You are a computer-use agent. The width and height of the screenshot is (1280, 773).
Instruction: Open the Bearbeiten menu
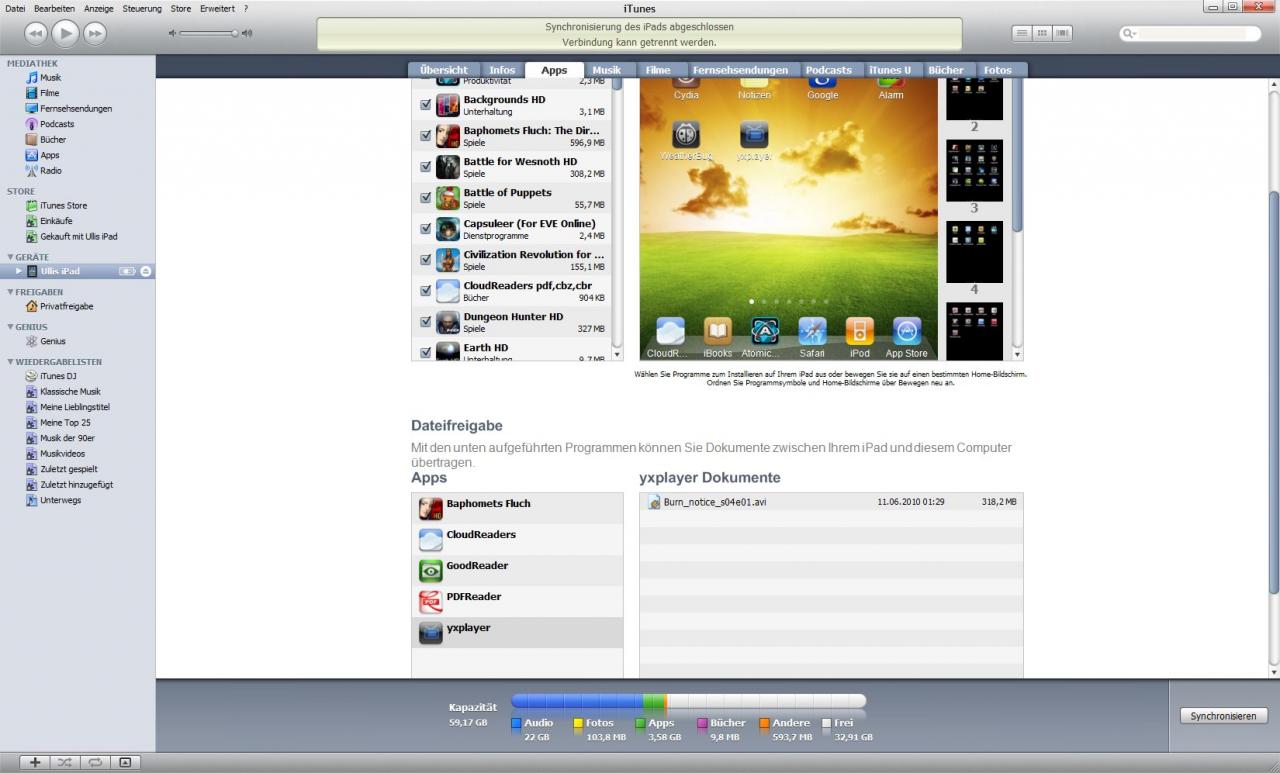[x=54, y=8]
